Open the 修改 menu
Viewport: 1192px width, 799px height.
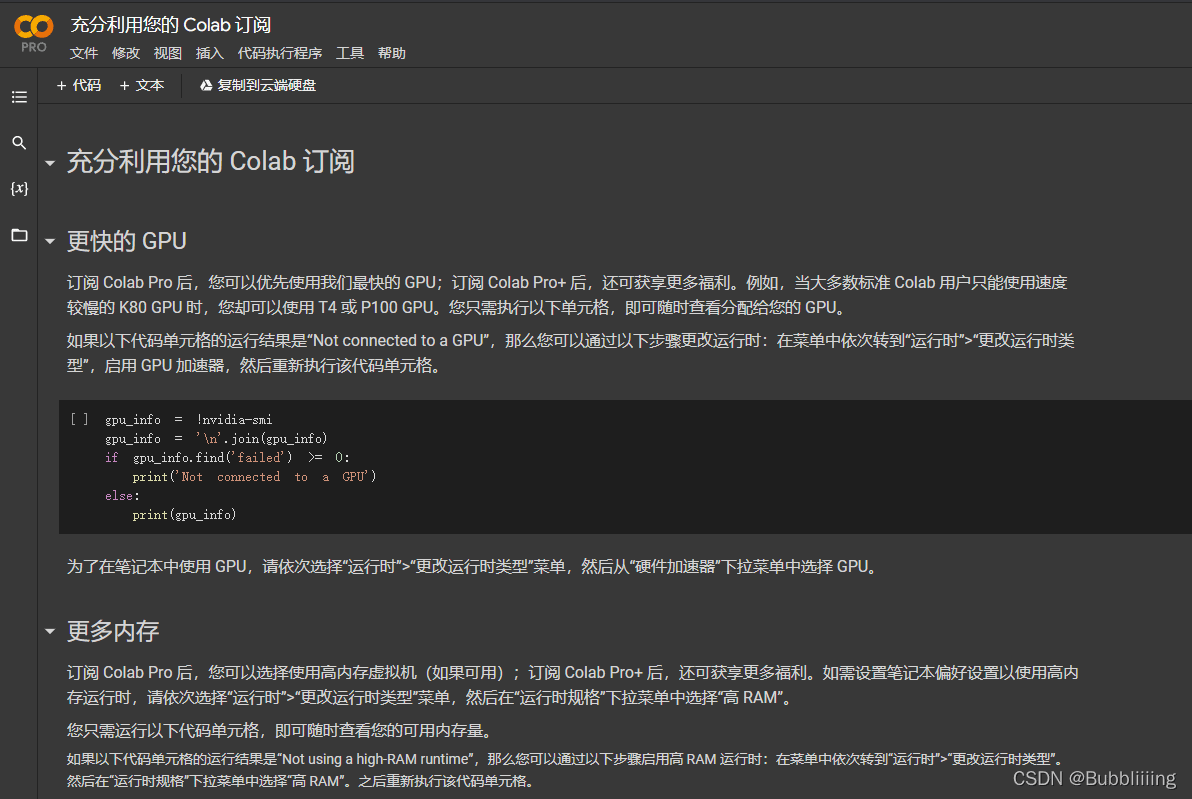click(126, 54)
